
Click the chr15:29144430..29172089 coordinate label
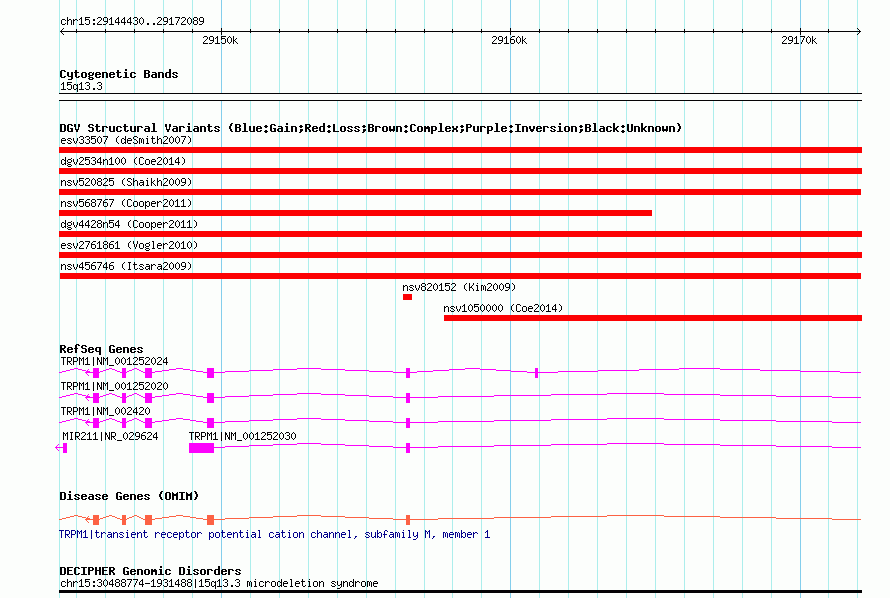(x=132, y=21)
